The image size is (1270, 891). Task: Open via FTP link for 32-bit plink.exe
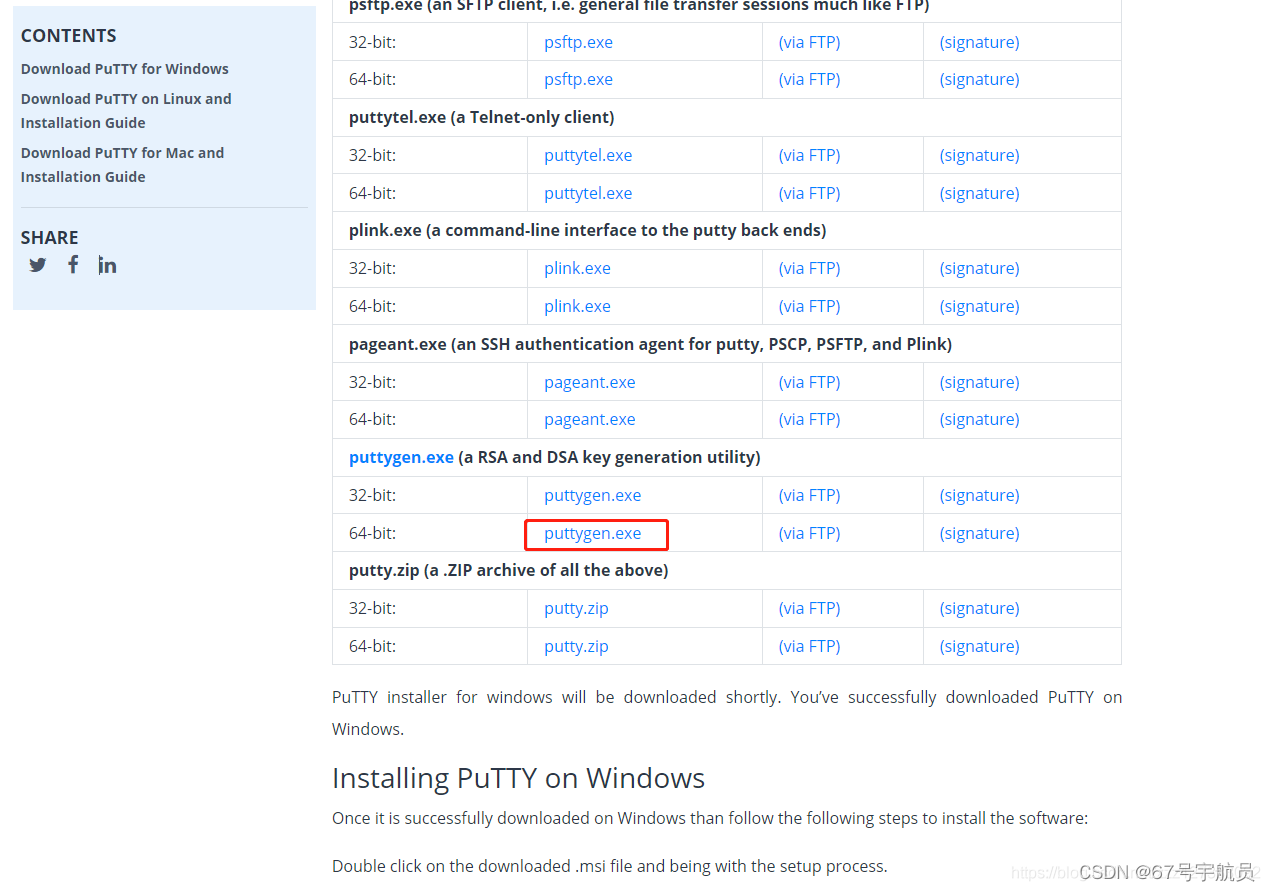point(809,268)
